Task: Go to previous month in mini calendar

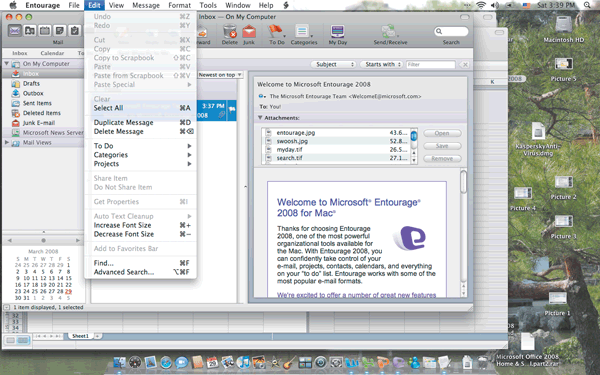Action: coord(10,240)
